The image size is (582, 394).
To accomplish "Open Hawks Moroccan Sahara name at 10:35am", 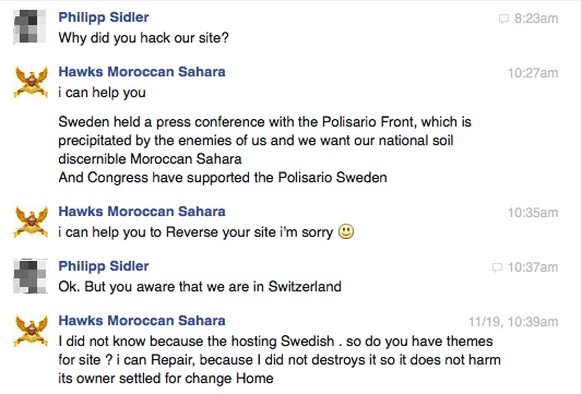I will (x=142, y=211).
